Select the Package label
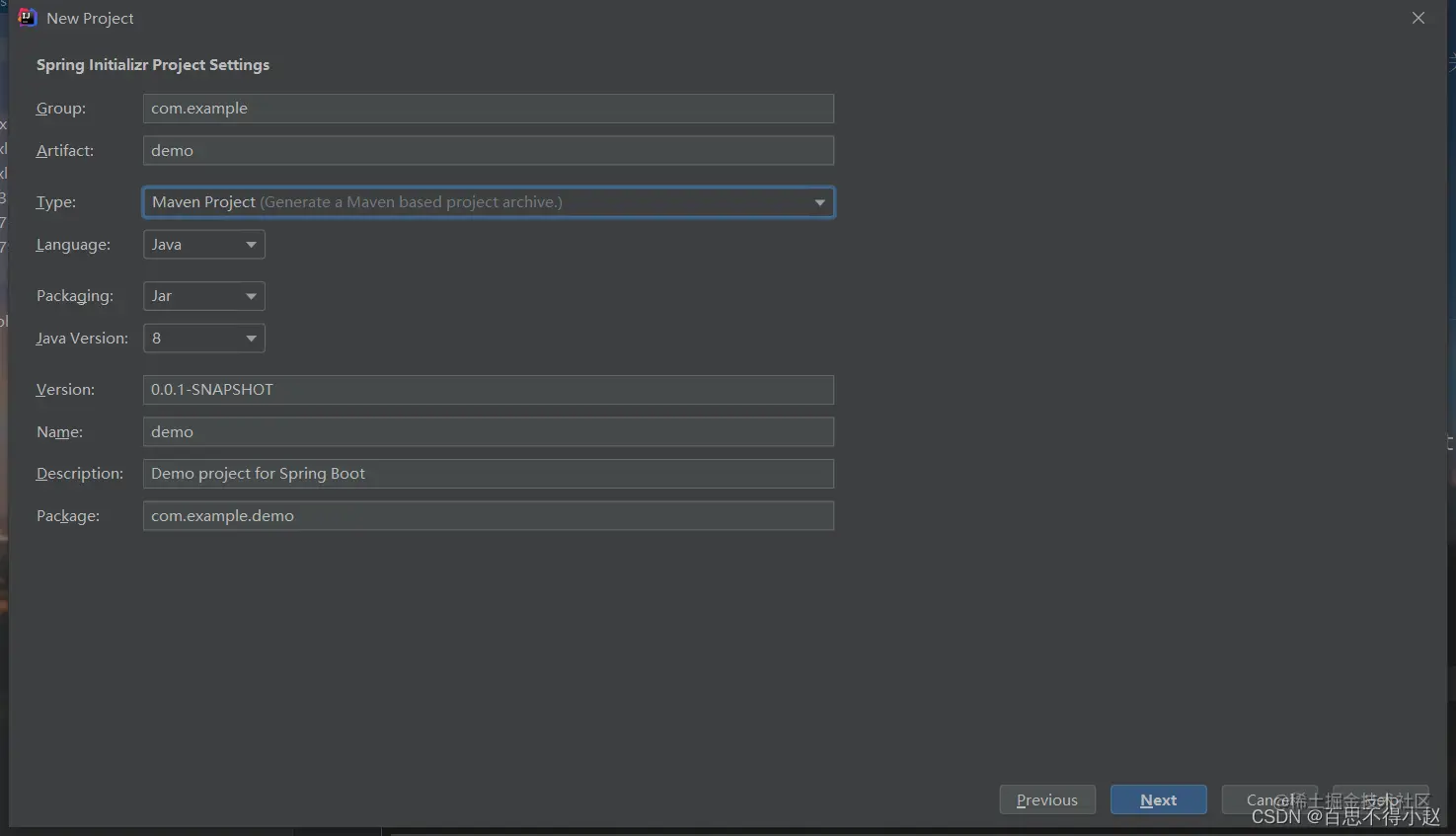This screenshot has width=1456, height=836. (x=68, y=515)
